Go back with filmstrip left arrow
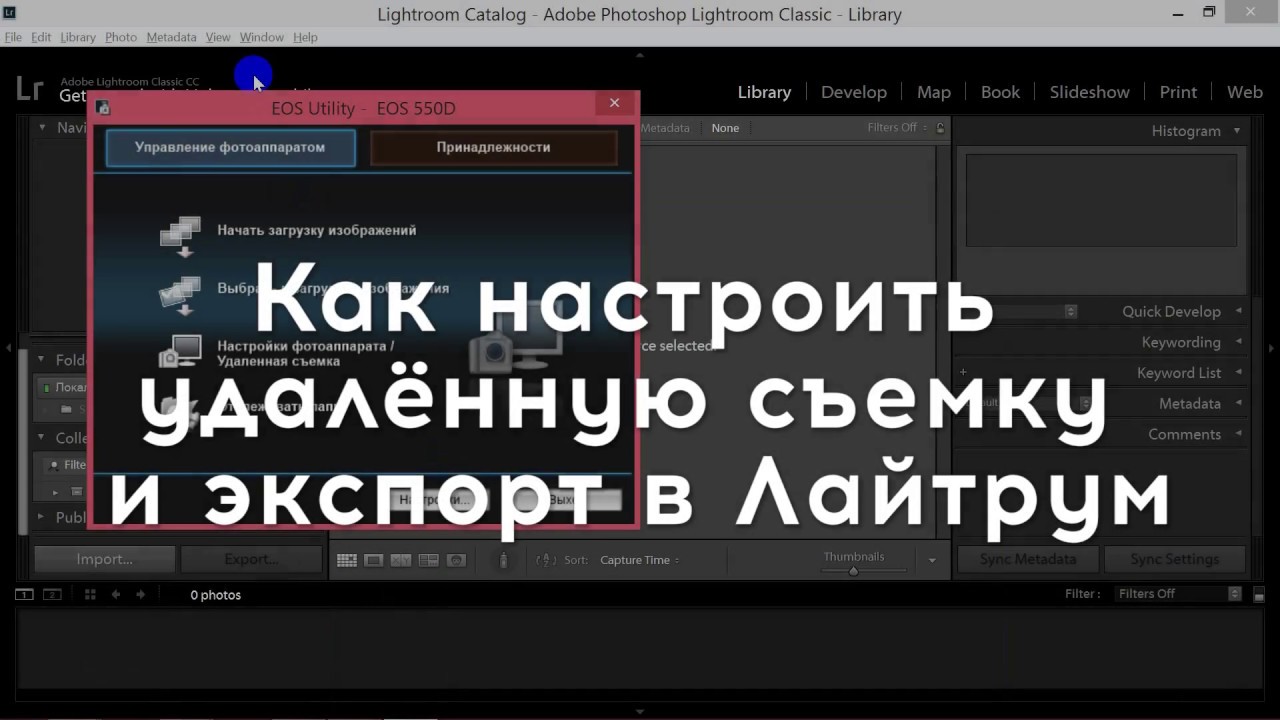Screen dimensions: 1280x720 pos(116,594)
